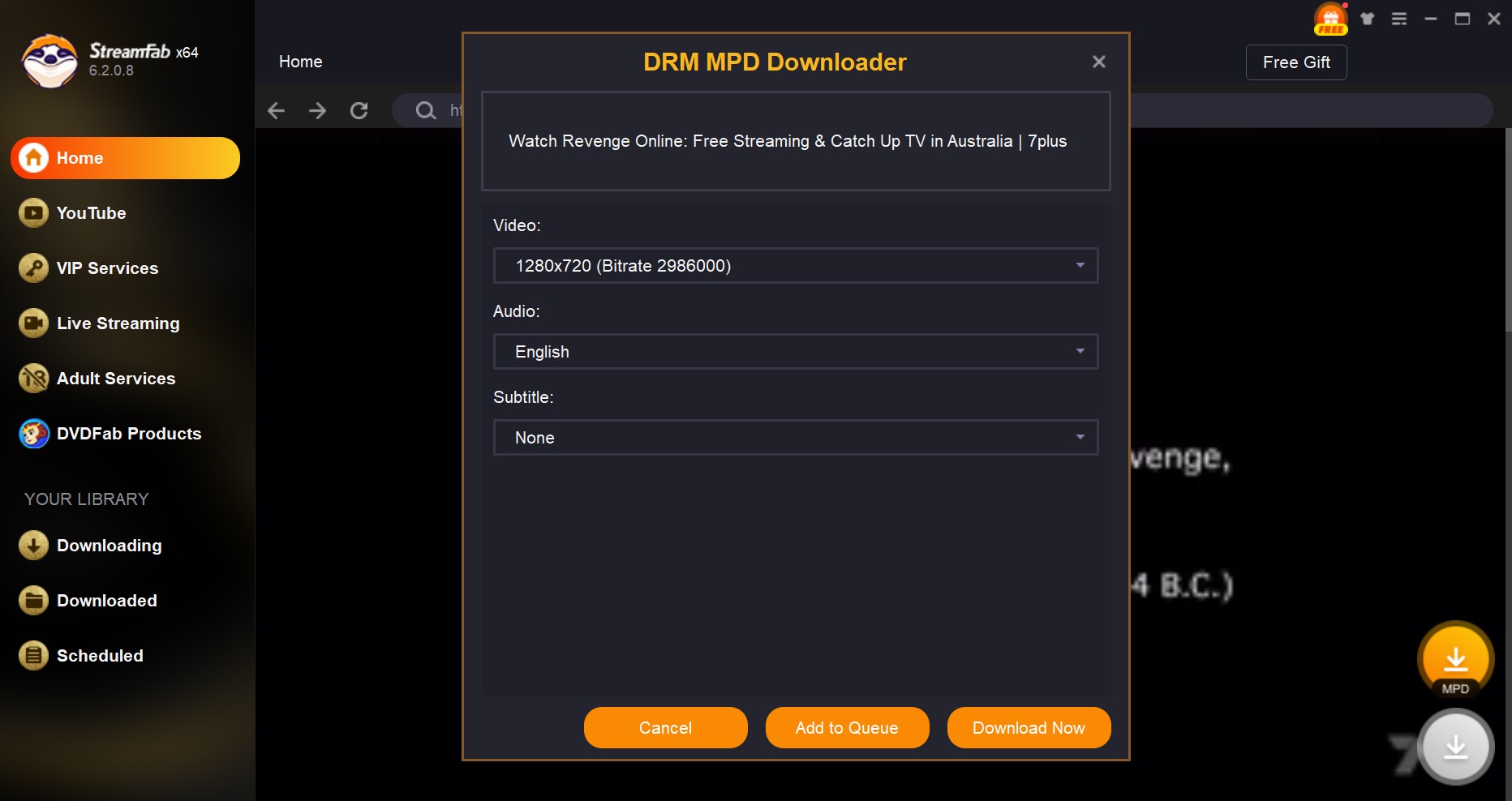
Task: Click the Cancel button
Action: pyautogui.click(x=666, y=728)
